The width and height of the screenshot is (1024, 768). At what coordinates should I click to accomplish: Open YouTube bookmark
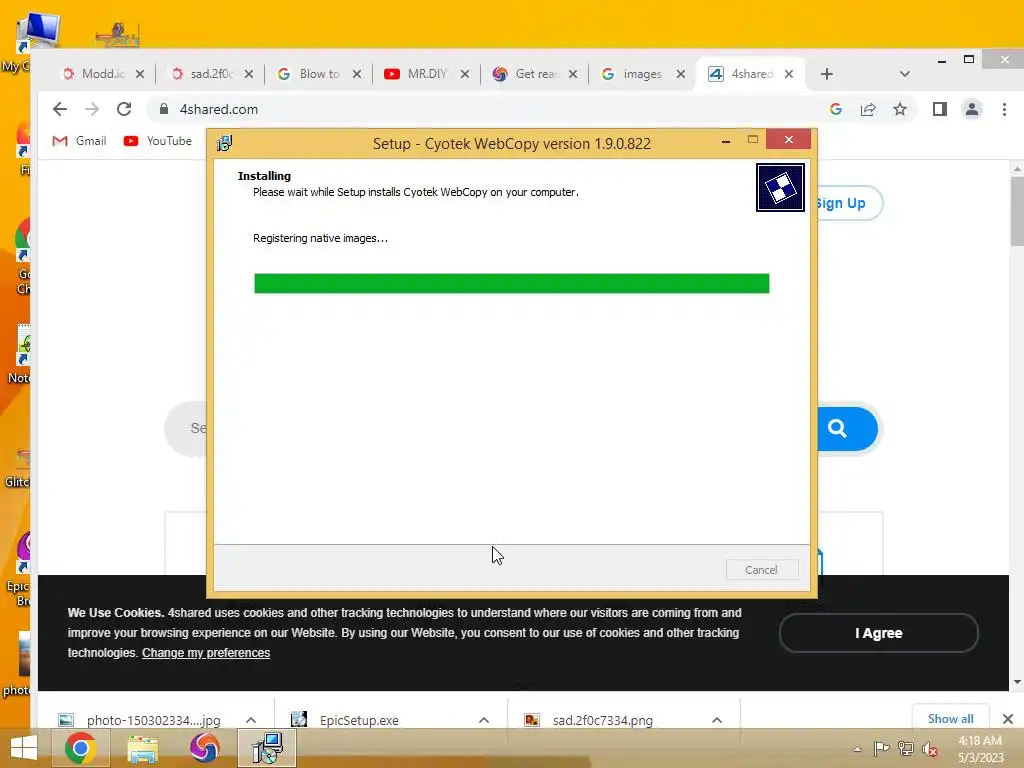[x=157, y=140]
